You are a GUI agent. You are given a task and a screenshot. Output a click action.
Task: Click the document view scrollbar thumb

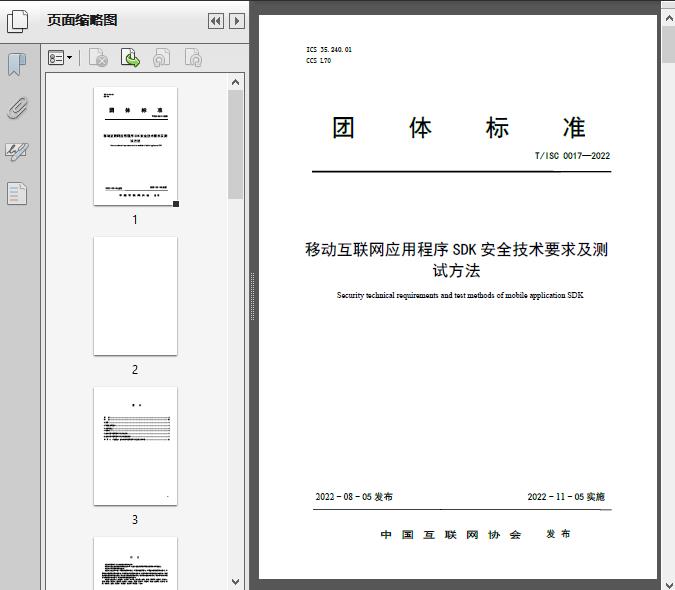pyautogui.click(x=669, y=44)
